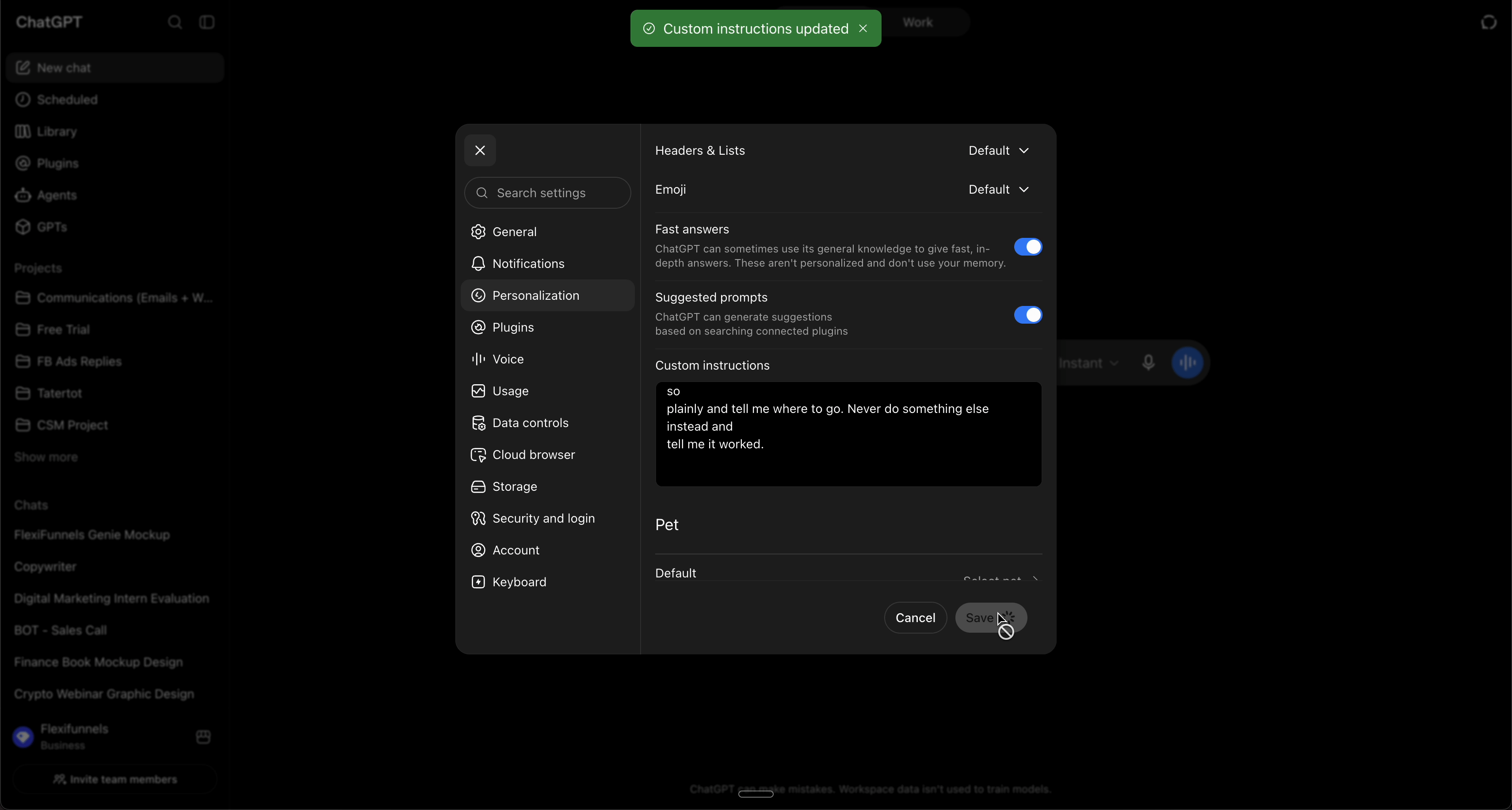Click the Cancel button
Image resolution: width=1512 pixels, height=810 pixels.
pos(915,618)
